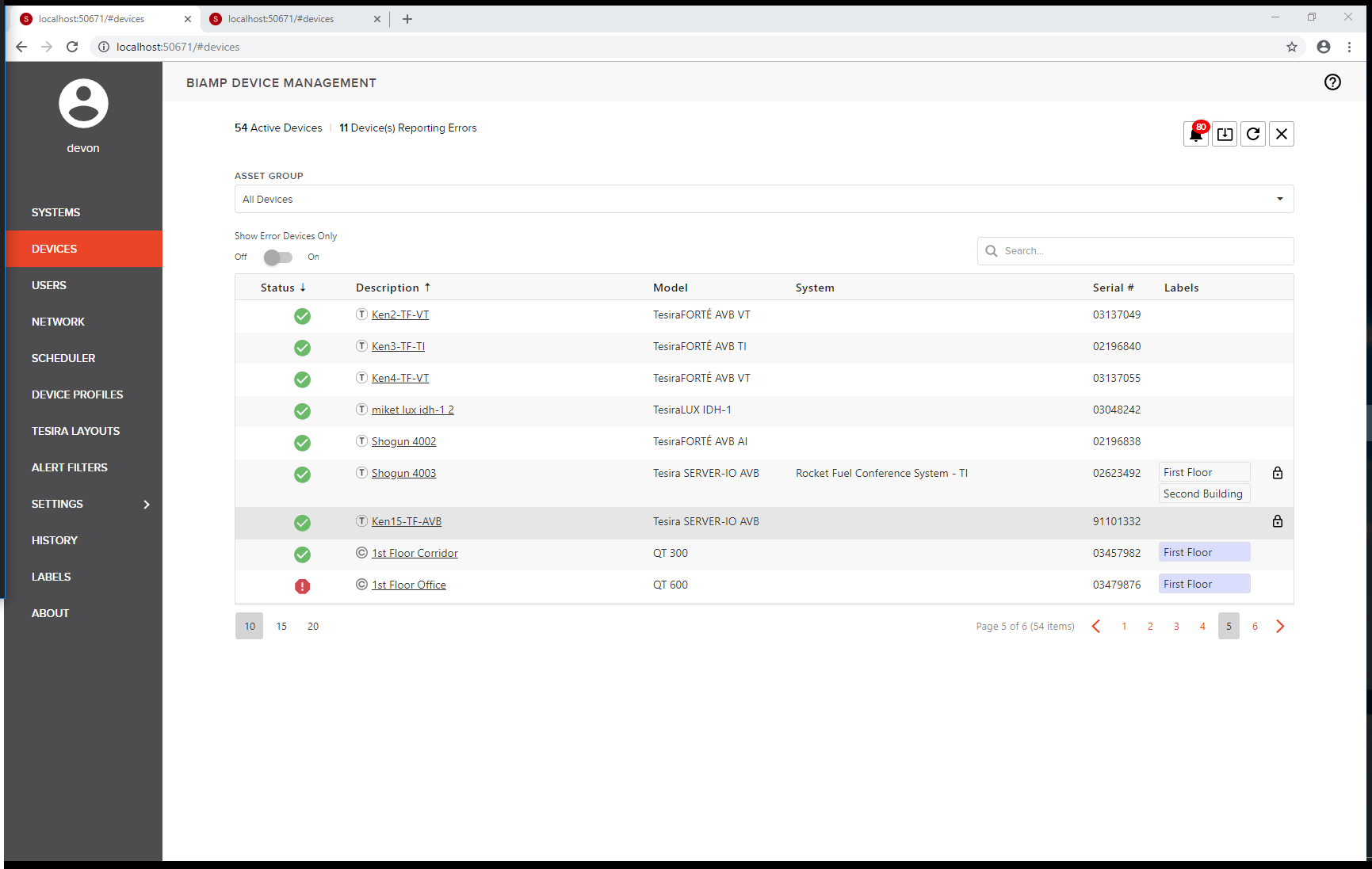This screenshot has width=1372, height=869.
Task: Select Devices in the sidebar
Action: click(83, 249)
